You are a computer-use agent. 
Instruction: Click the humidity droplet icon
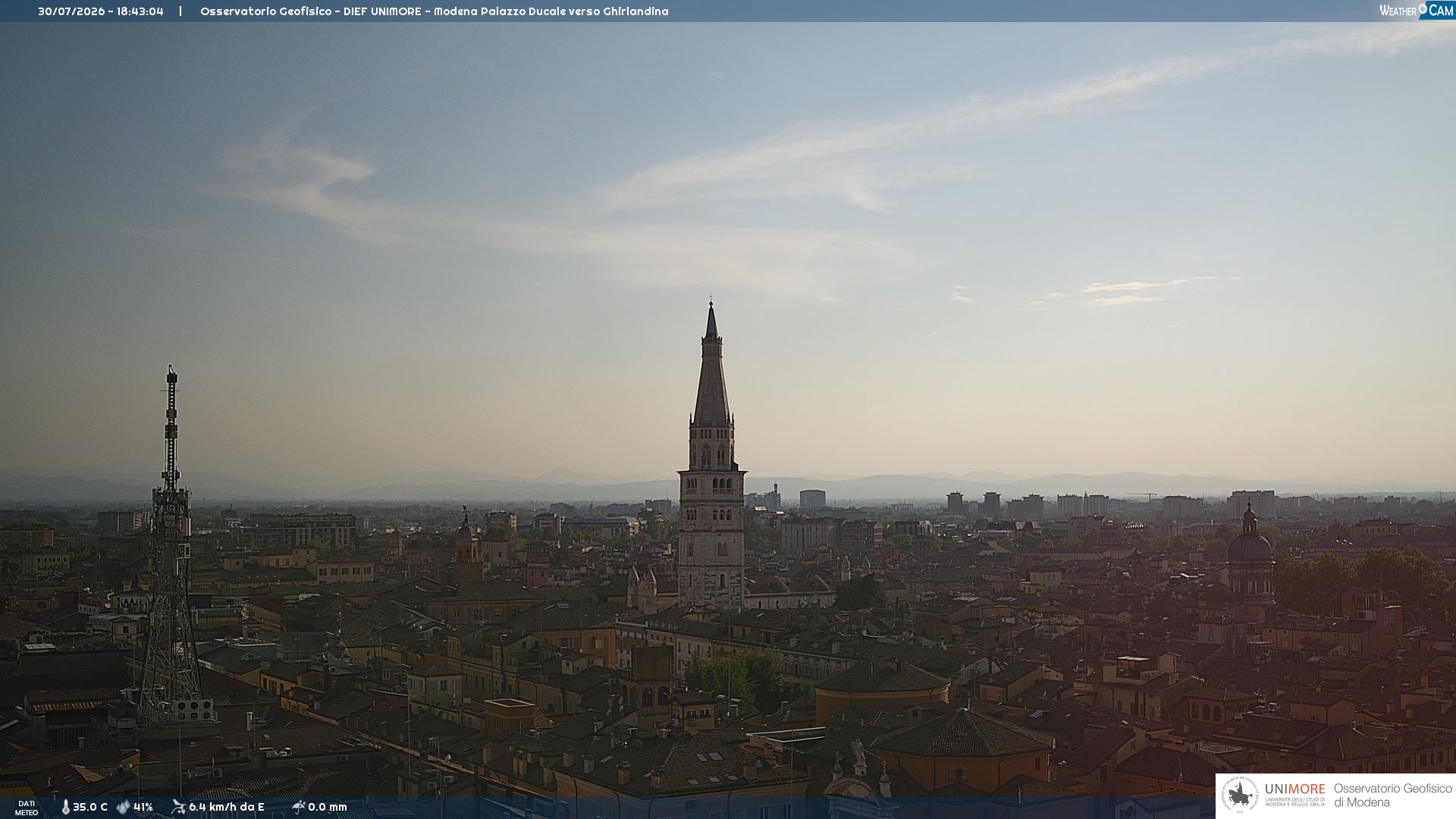point(124,807)
